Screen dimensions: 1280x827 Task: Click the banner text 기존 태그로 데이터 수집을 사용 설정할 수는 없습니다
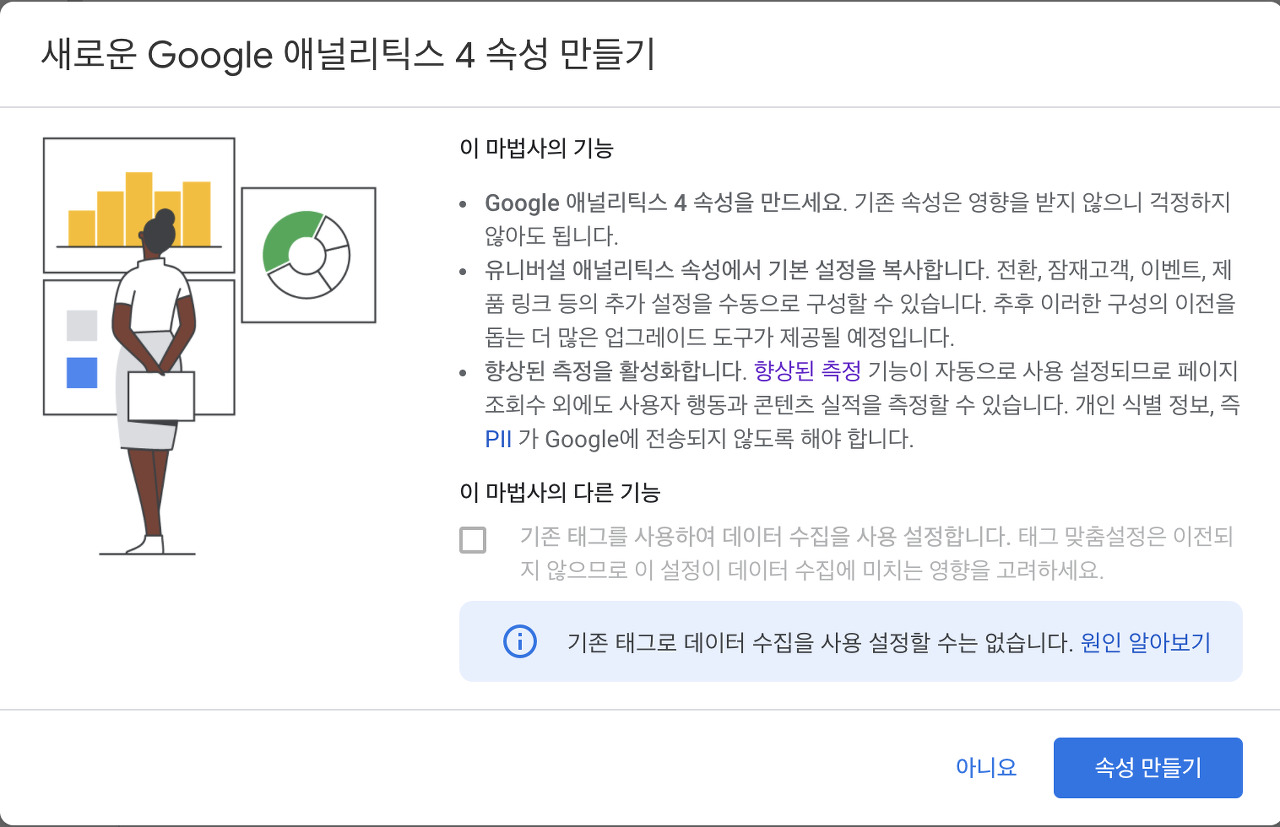coord(820,642)
